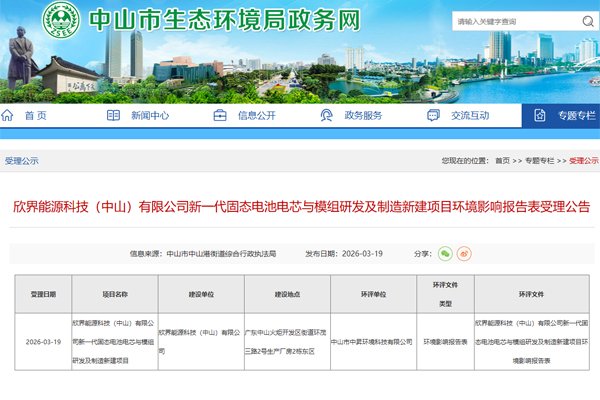Click the 项目名称 column header
Viewport: 600px width, 400px height.
(115, 294)
